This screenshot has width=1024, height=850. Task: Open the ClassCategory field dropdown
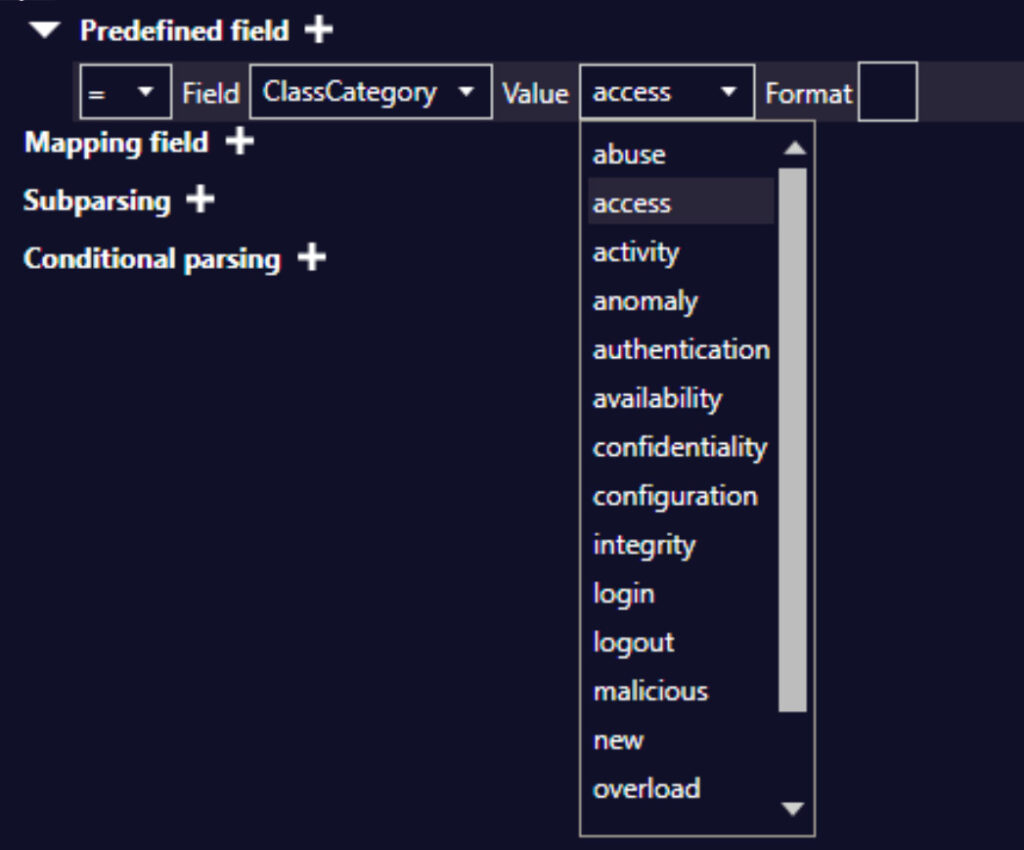click(x=371, y=92)
